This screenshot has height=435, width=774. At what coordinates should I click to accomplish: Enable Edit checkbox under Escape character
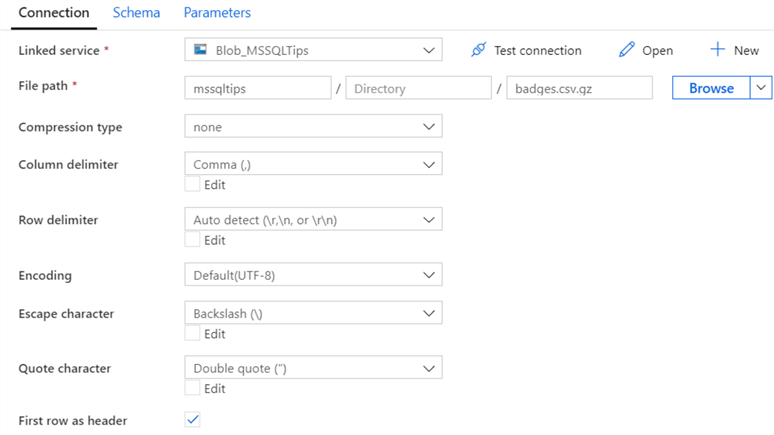pyautogui.click(x=193, y=334)
